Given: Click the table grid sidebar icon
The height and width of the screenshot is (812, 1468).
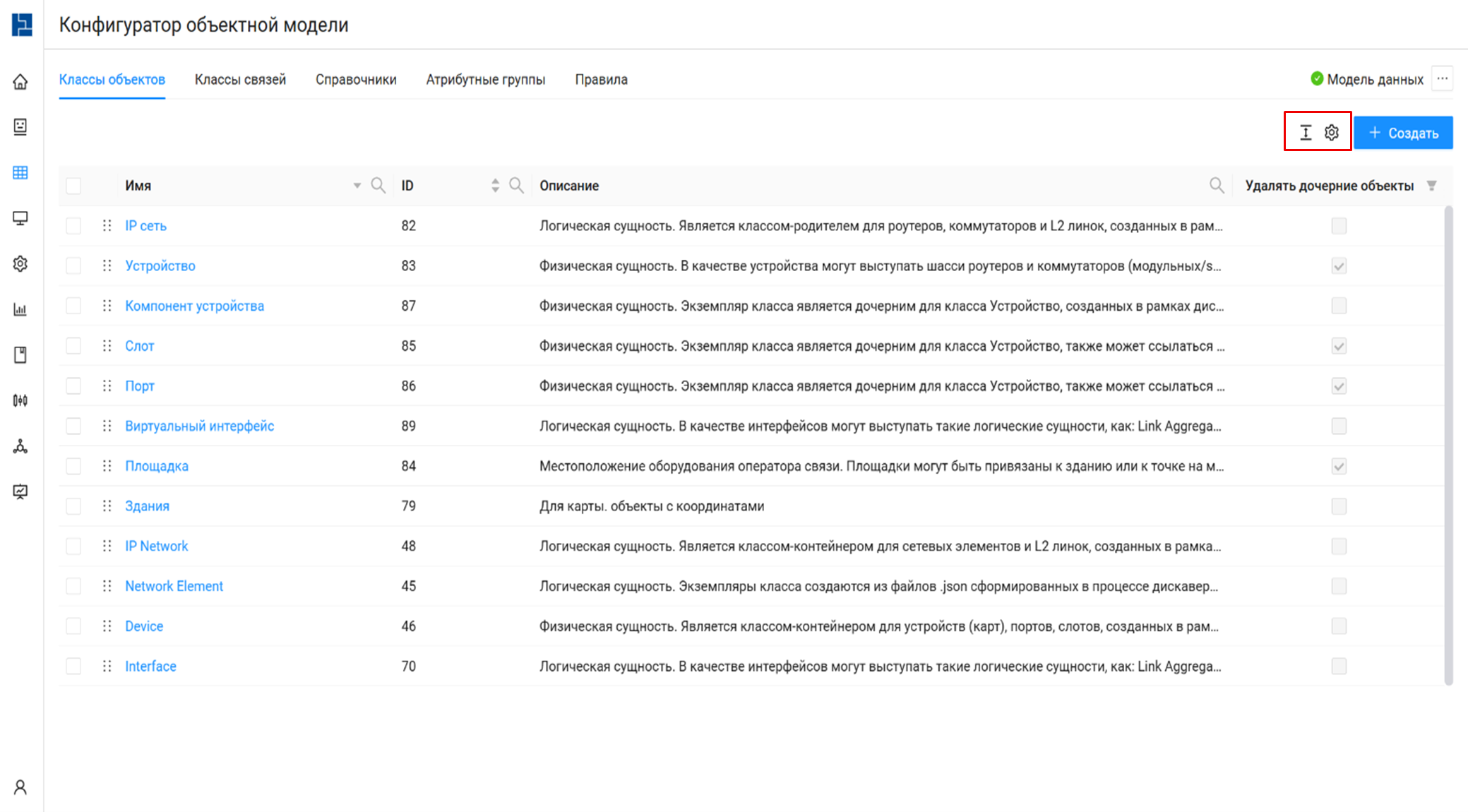Looking at the screenshot, I should [x=20, y=173].
